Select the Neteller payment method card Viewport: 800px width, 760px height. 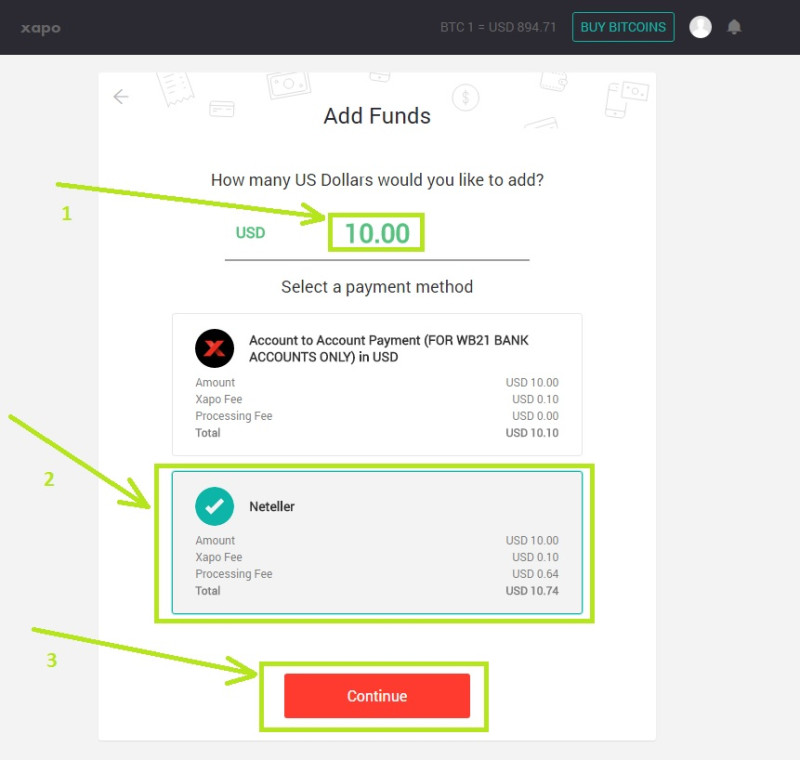(x=377, y=543)
